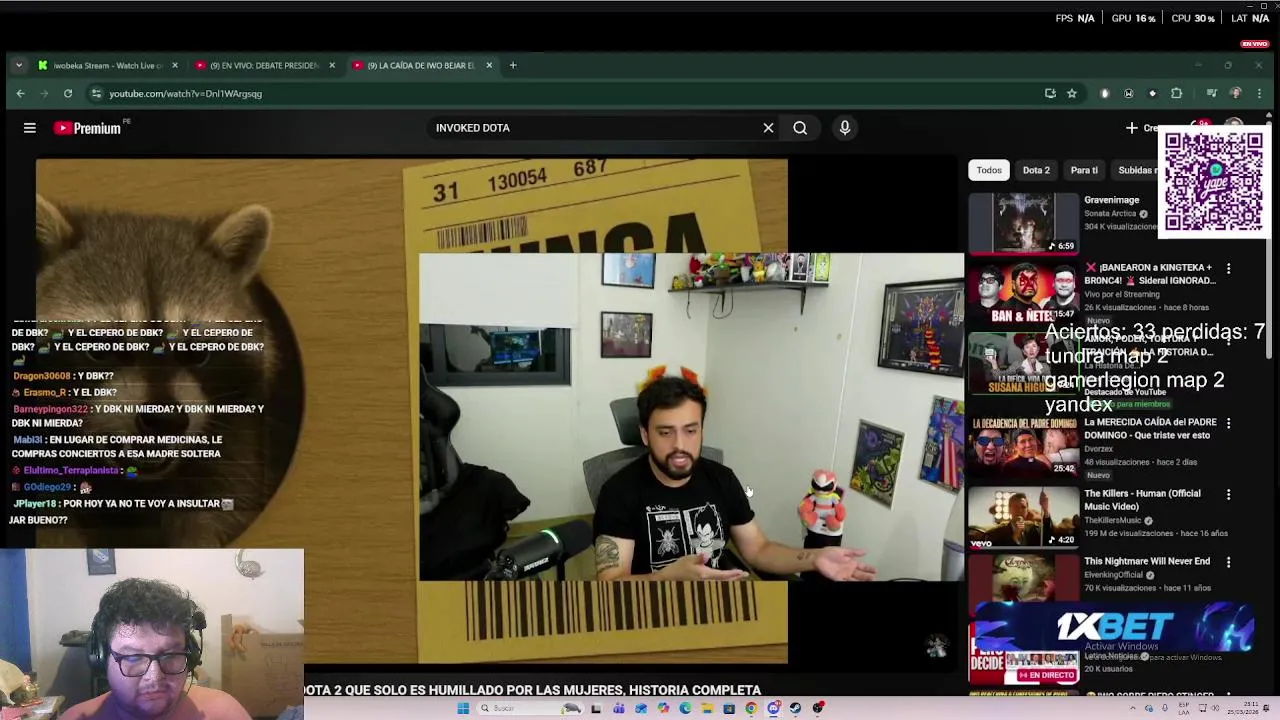Open more options for PADRE DOMINGO video
This screenshot has width=1280, height=720.
[1228, 423]
